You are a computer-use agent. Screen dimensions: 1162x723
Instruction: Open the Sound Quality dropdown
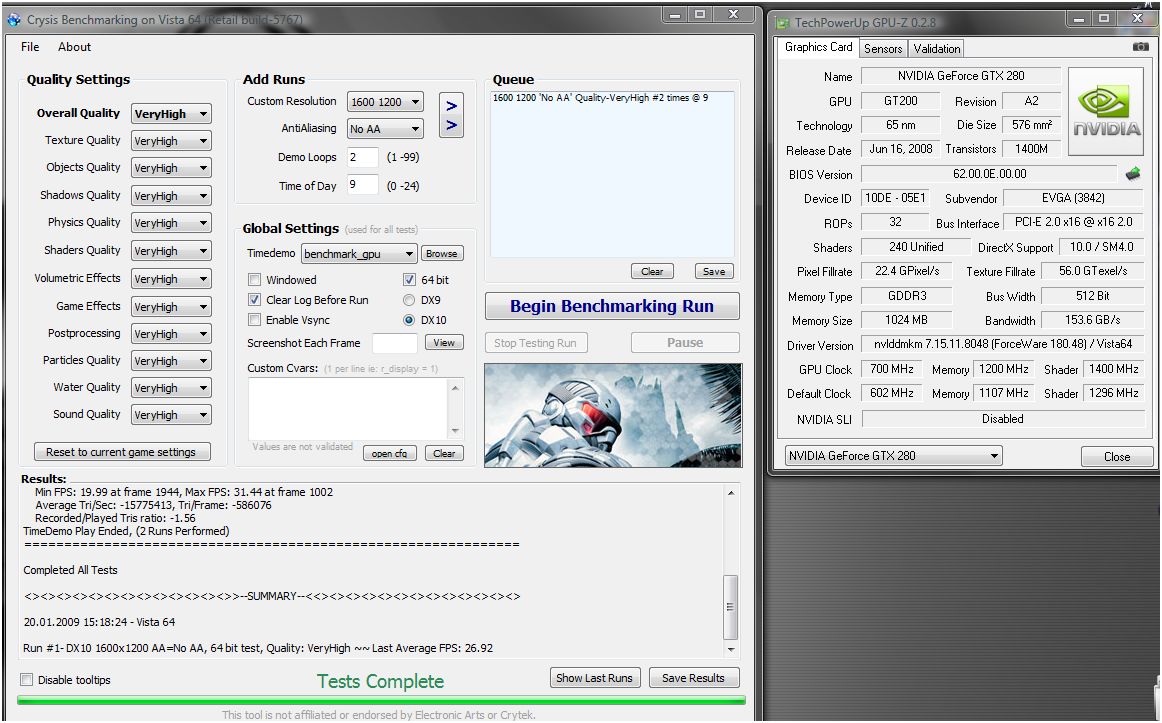[171, 415]
